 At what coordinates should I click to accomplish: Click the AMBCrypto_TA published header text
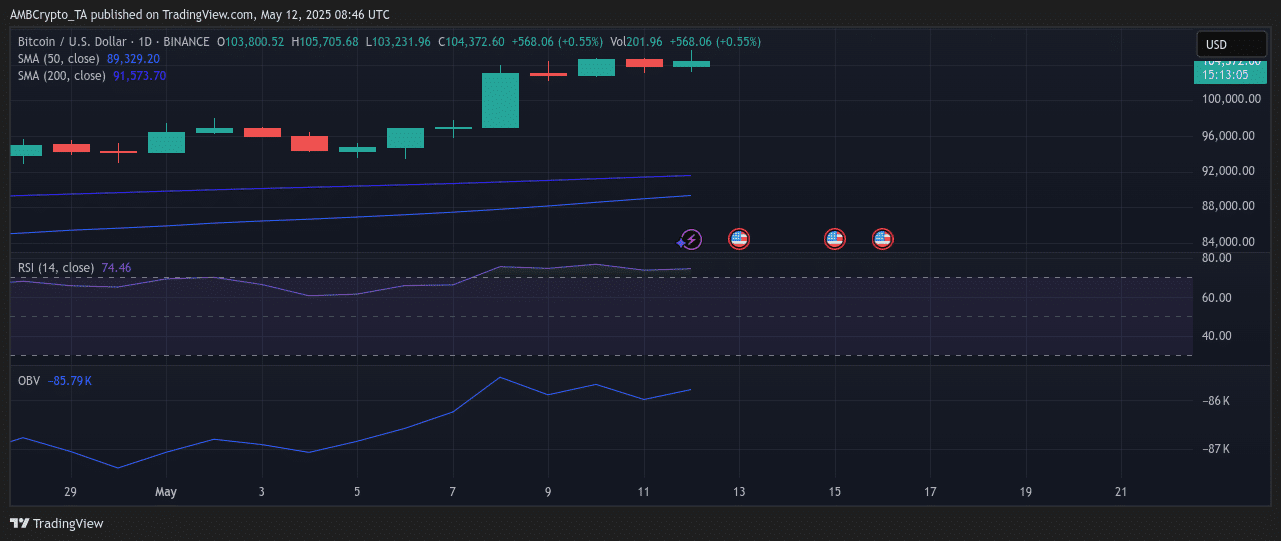(200, 14)
